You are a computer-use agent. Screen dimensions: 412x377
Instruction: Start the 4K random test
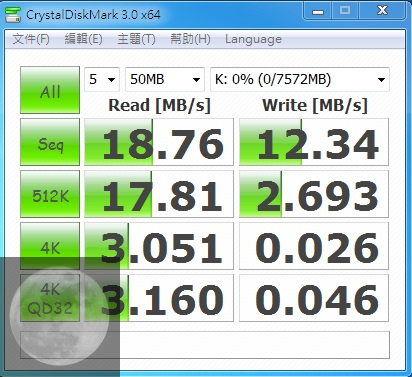[50, 246]
